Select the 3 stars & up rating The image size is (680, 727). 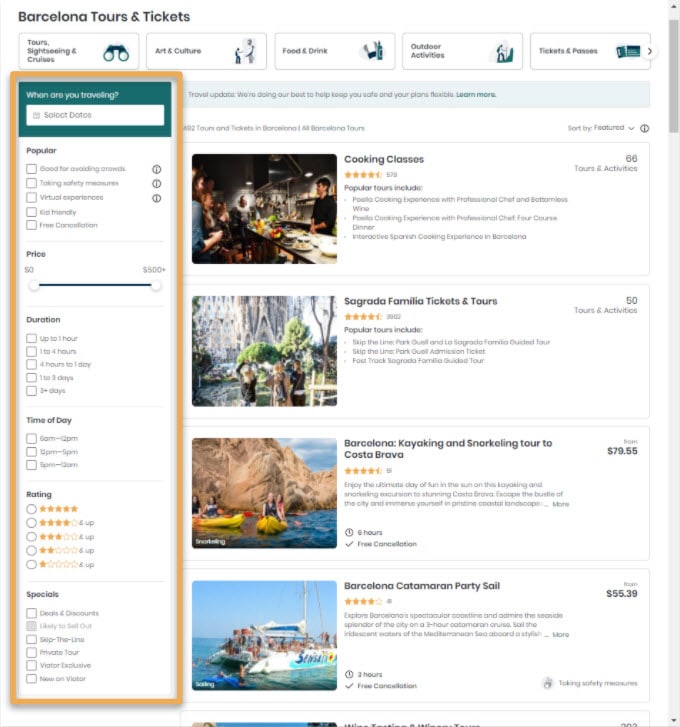(31, 536)
